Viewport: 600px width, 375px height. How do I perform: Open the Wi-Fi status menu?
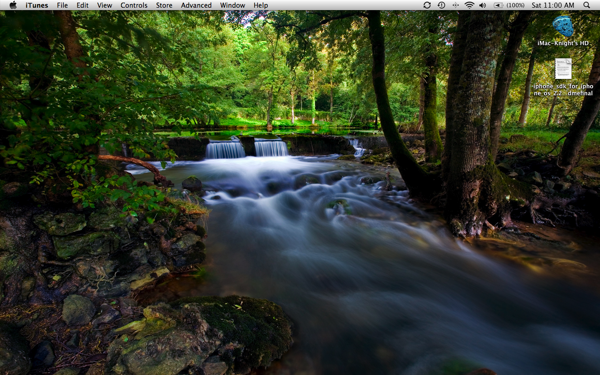tap(469, 5)
